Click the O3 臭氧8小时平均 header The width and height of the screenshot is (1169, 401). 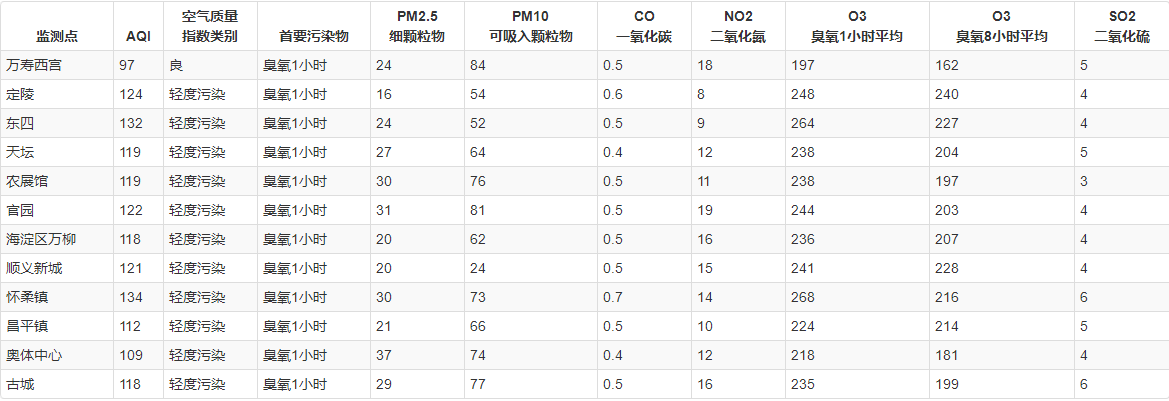(x=1001, y=27)
